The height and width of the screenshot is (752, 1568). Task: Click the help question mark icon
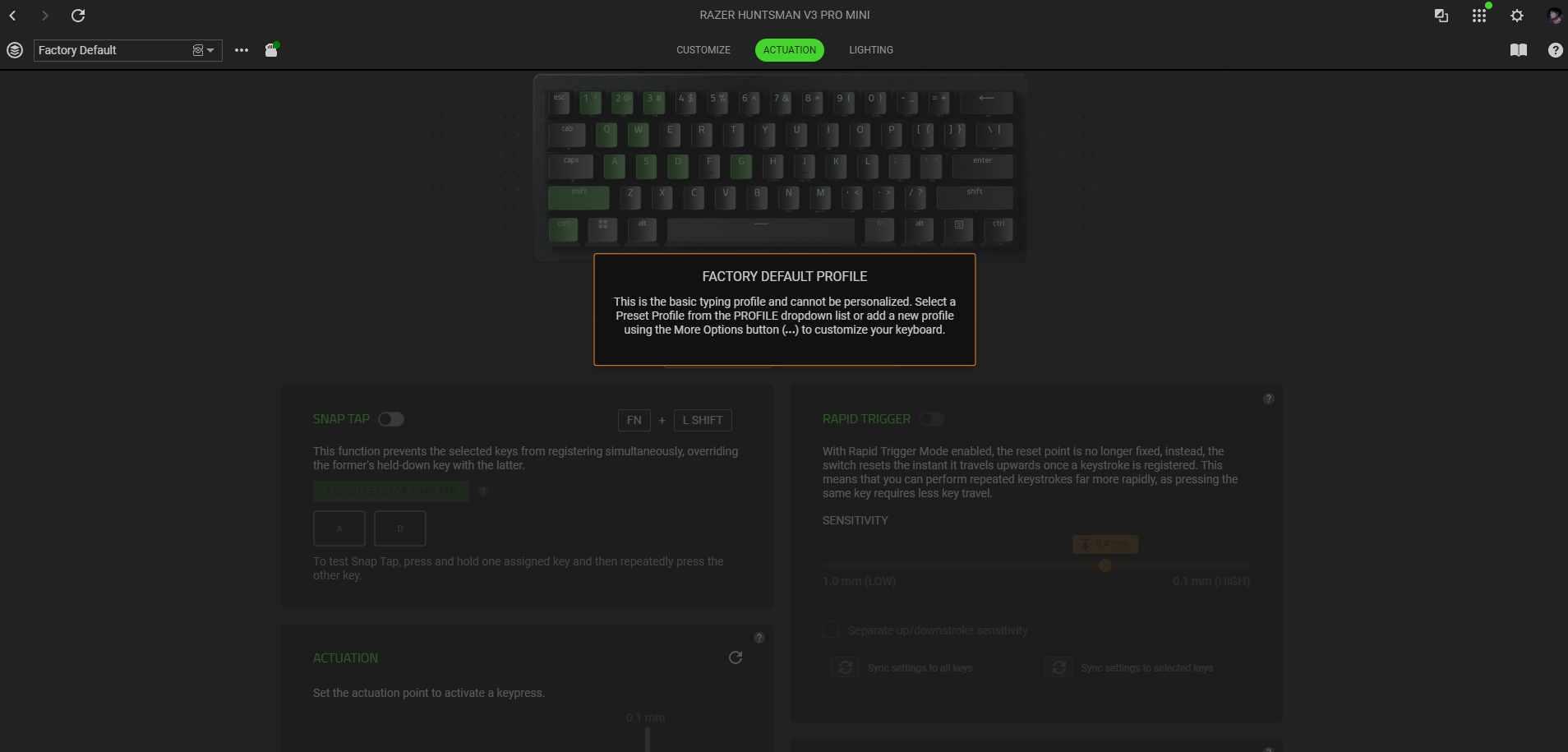click(1555, 50)
